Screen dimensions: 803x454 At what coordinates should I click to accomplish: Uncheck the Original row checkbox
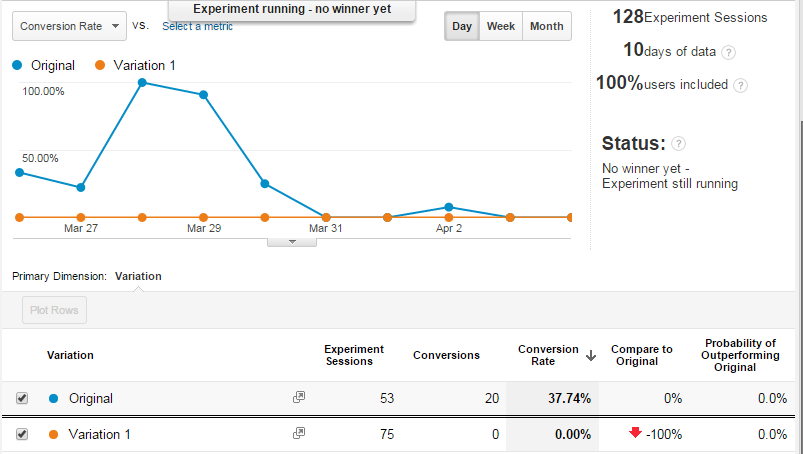click(22, 398)
